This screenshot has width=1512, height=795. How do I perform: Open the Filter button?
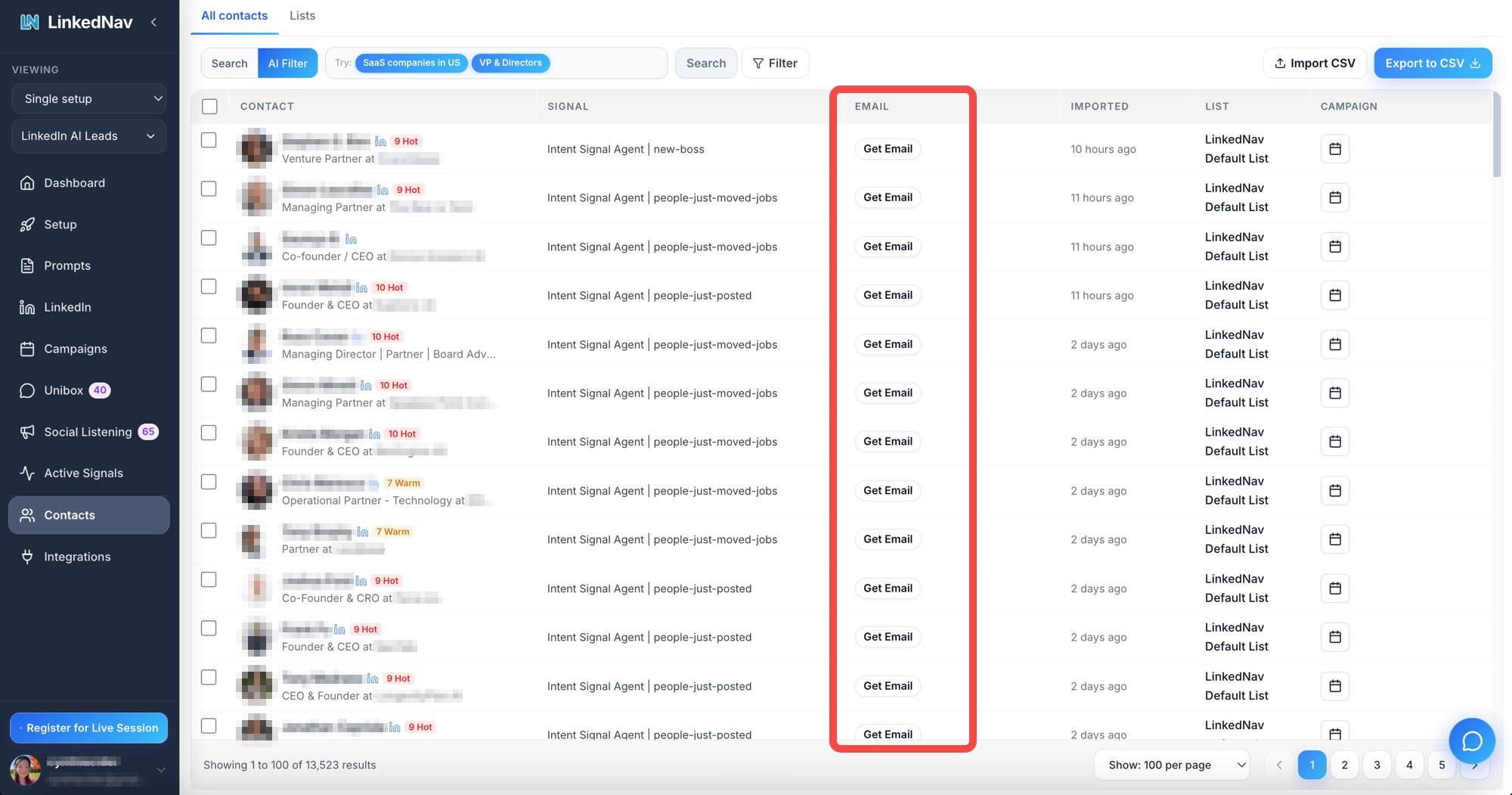(775, 64)
